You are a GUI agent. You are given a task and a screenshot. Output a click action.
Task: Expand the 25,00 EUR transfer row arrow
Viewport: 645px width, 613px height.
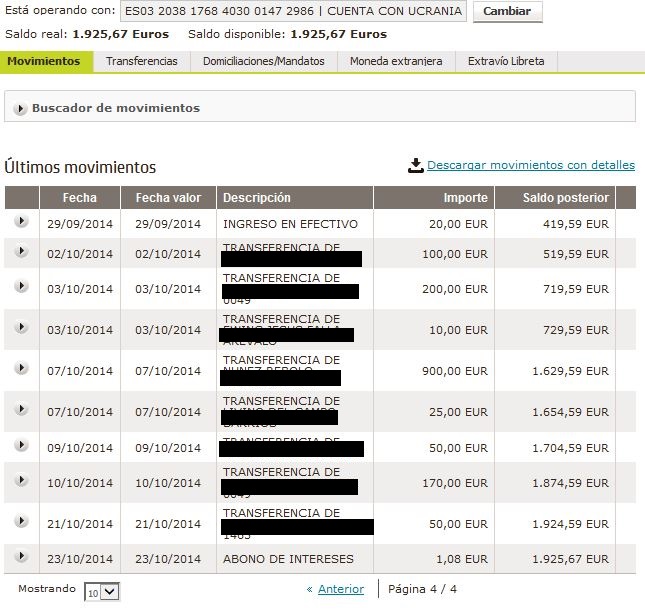click(21, 409)
